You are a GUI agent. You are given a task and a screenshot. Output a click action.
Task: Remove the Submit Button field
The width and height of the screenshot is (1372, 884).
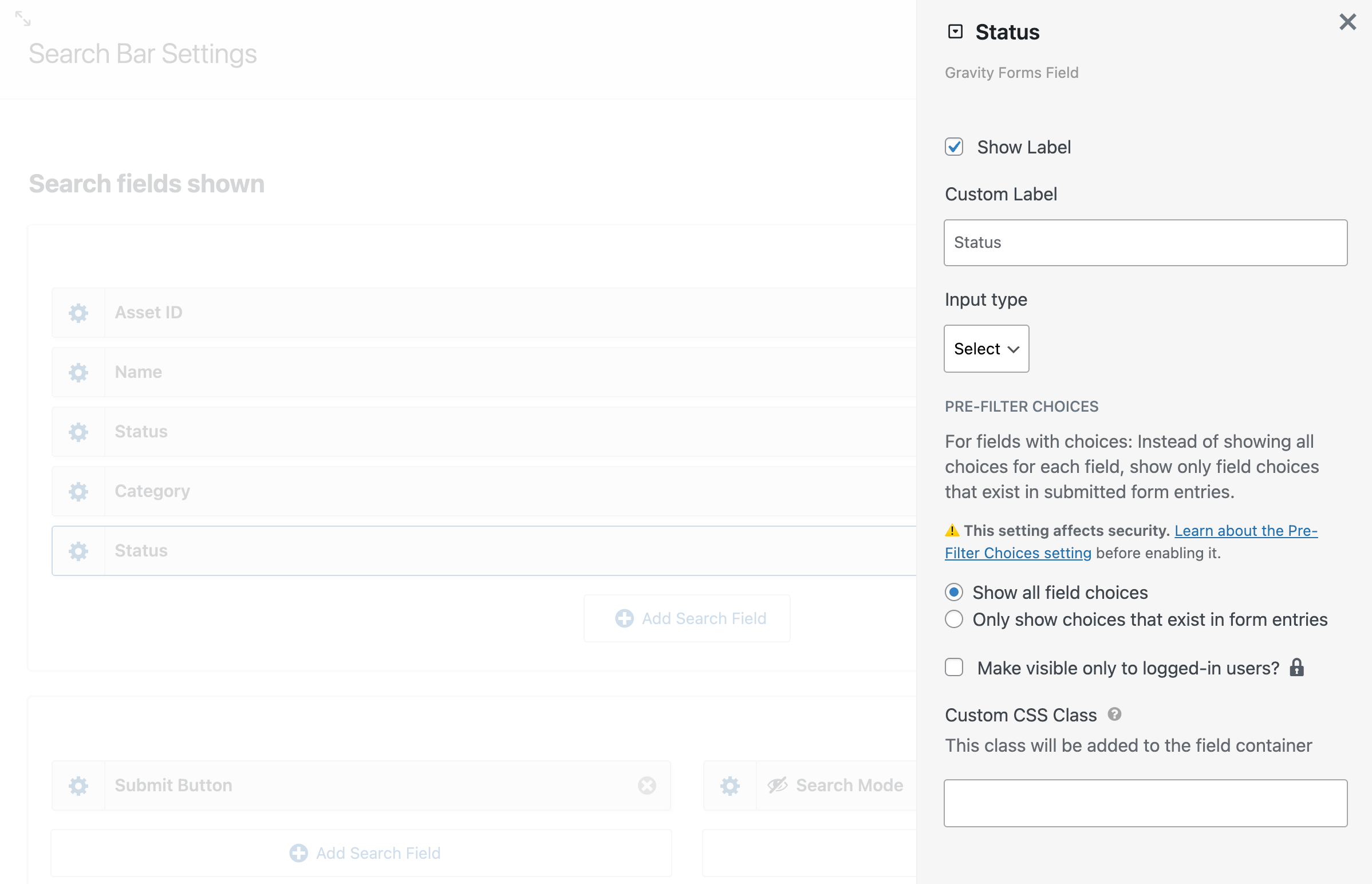647,786
